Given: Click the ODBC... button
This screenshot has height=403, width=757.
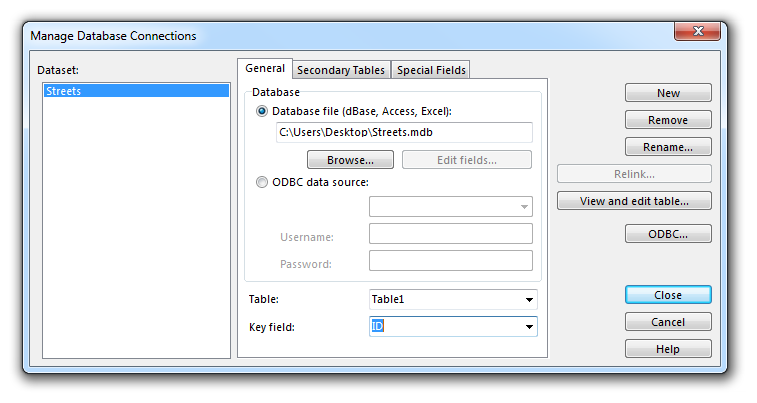Looking at the screenshot, I should 668,234.
